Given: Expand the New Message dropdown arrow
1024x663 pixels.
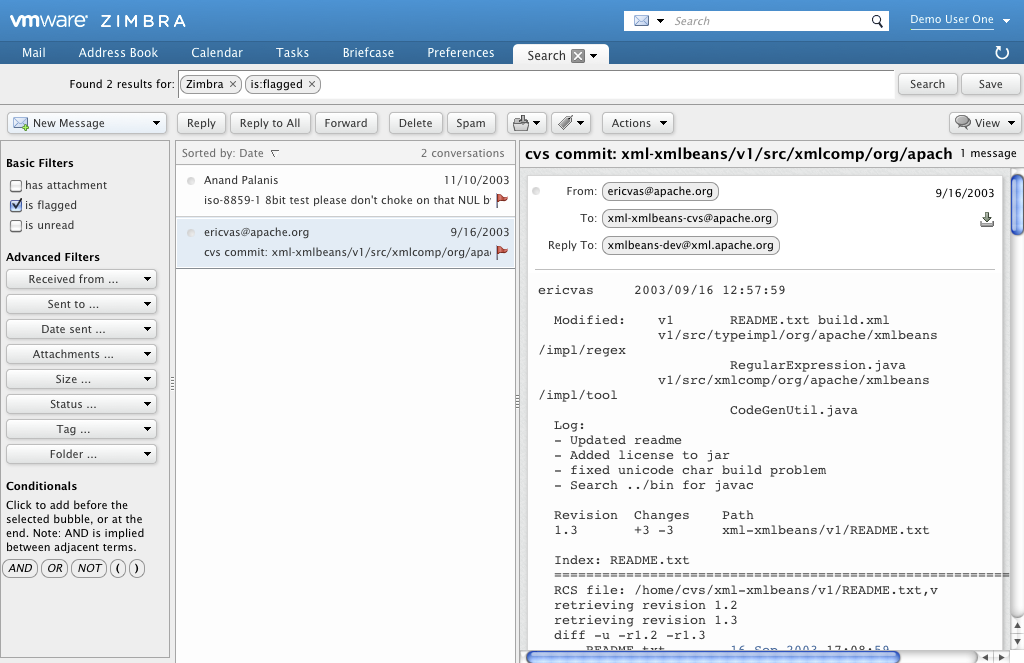Looking at the screenshot, I should point(156,123).
